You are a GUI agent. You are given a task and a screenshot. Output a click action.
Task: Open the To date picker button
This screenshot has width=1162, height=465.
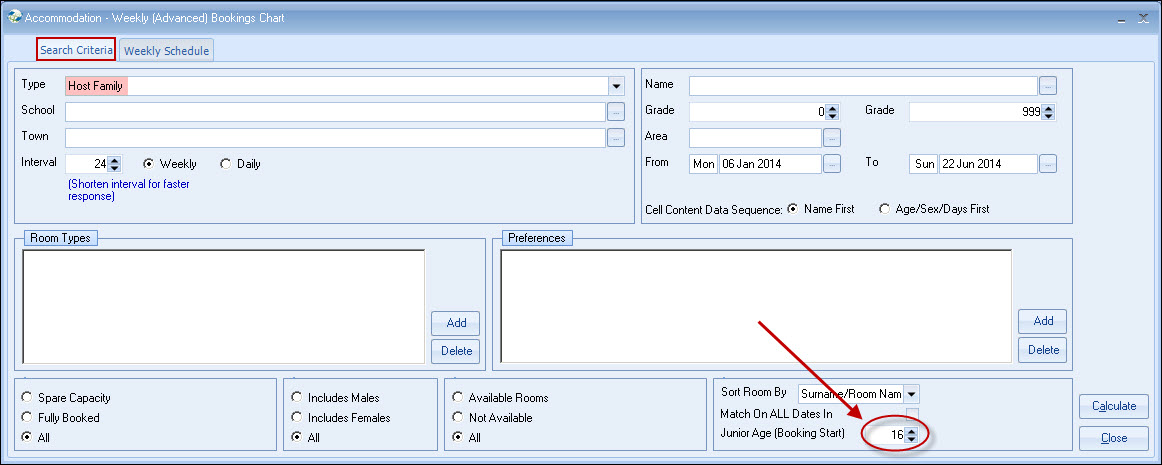pos(1048,164)
